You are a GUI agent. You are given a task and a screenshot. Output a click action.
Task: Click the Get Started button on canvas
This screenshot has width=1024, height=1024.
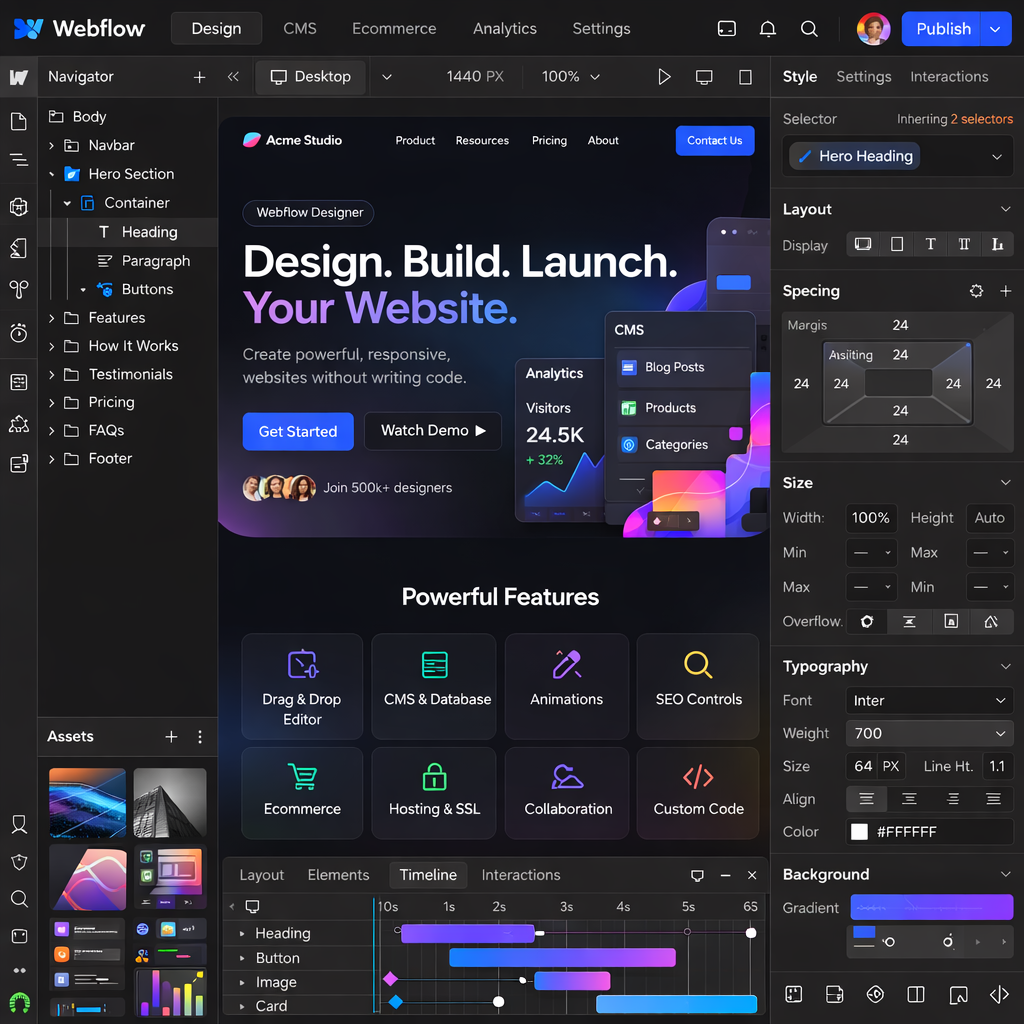[298, 432]
